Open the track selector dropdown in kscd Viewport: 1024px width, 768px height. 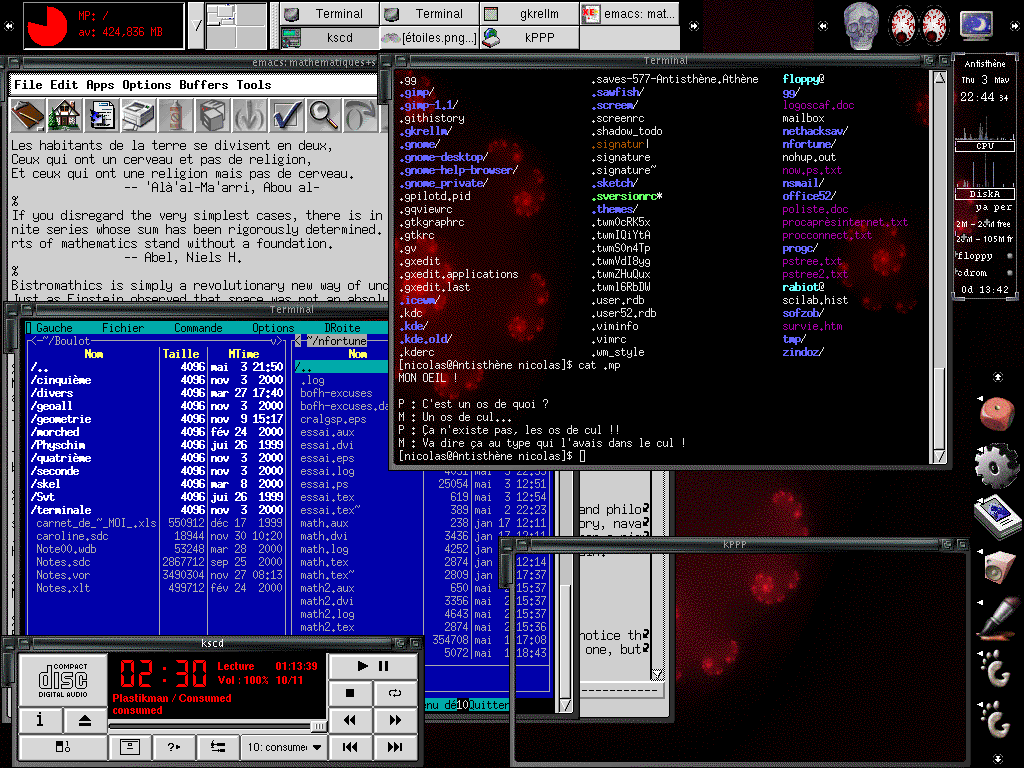click(285, 746)
